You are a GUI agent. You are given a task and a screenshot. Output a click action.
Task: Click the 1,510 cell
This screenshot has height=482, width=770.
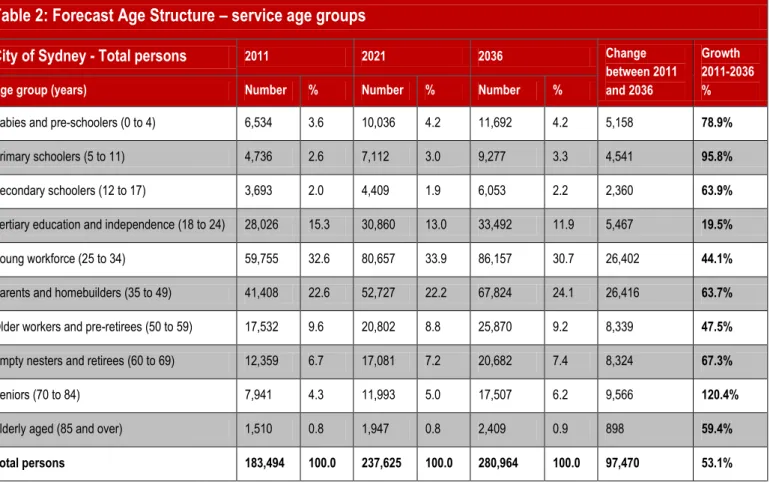258,429
